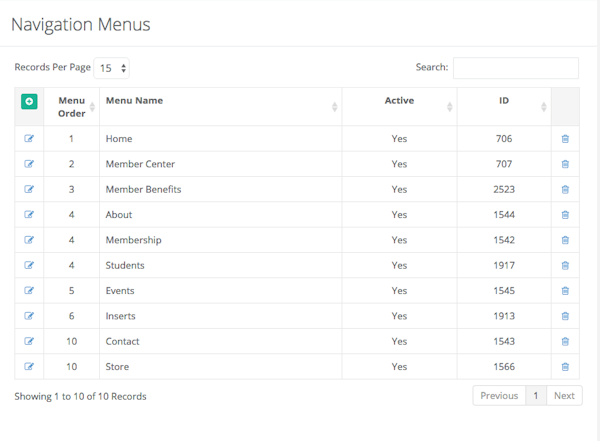Delete the Events menu entry

click(x=565, y=290)
